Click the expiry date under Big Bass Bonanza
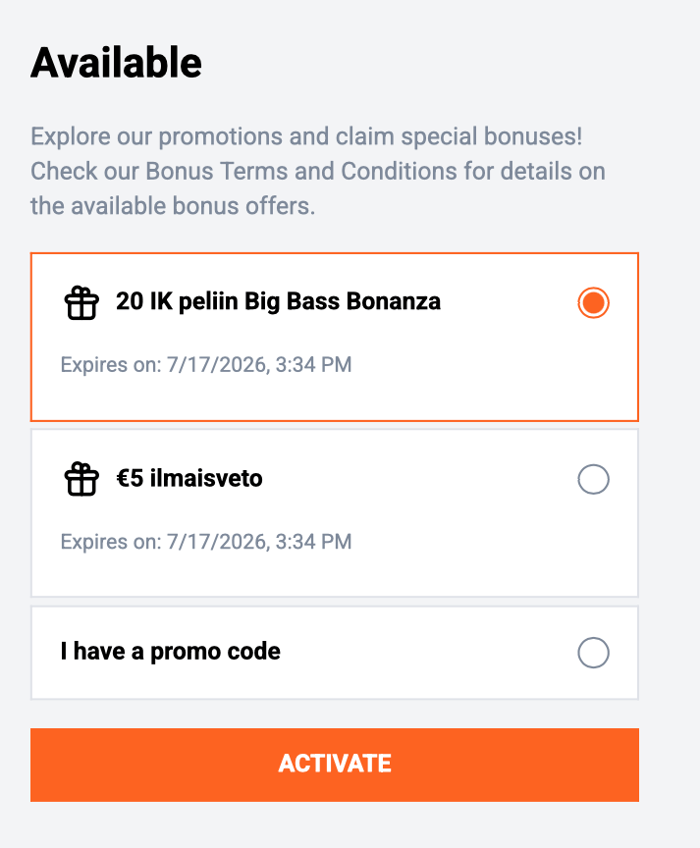Viewport: 700px width, 848px height. pos(206,365)
